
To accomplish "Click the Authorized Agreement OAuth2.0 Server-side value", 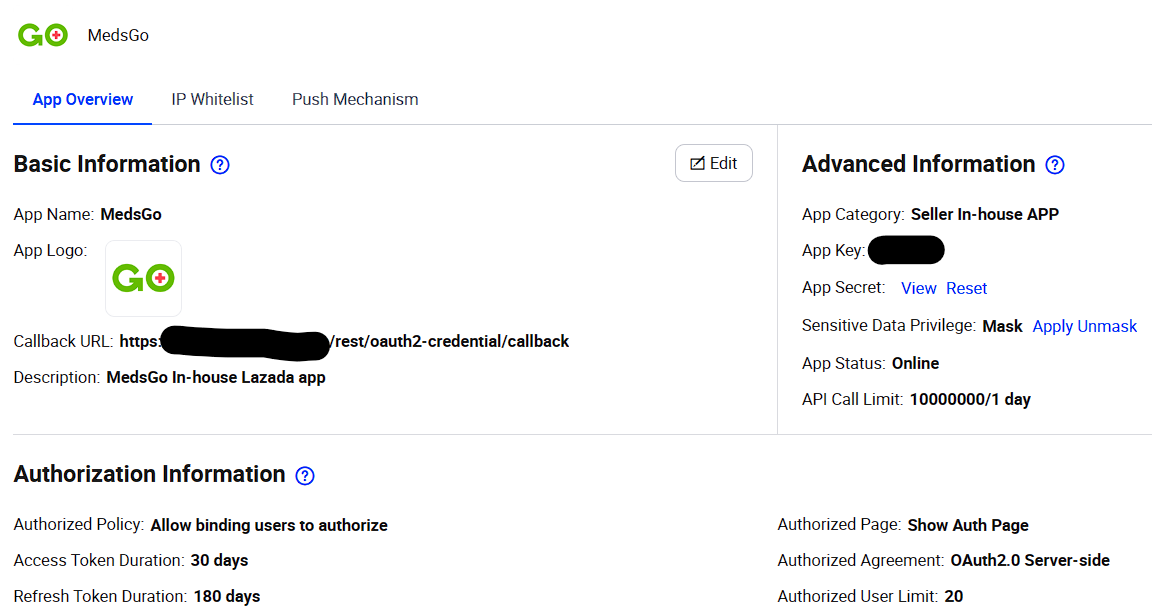I will pos(1030,561).
